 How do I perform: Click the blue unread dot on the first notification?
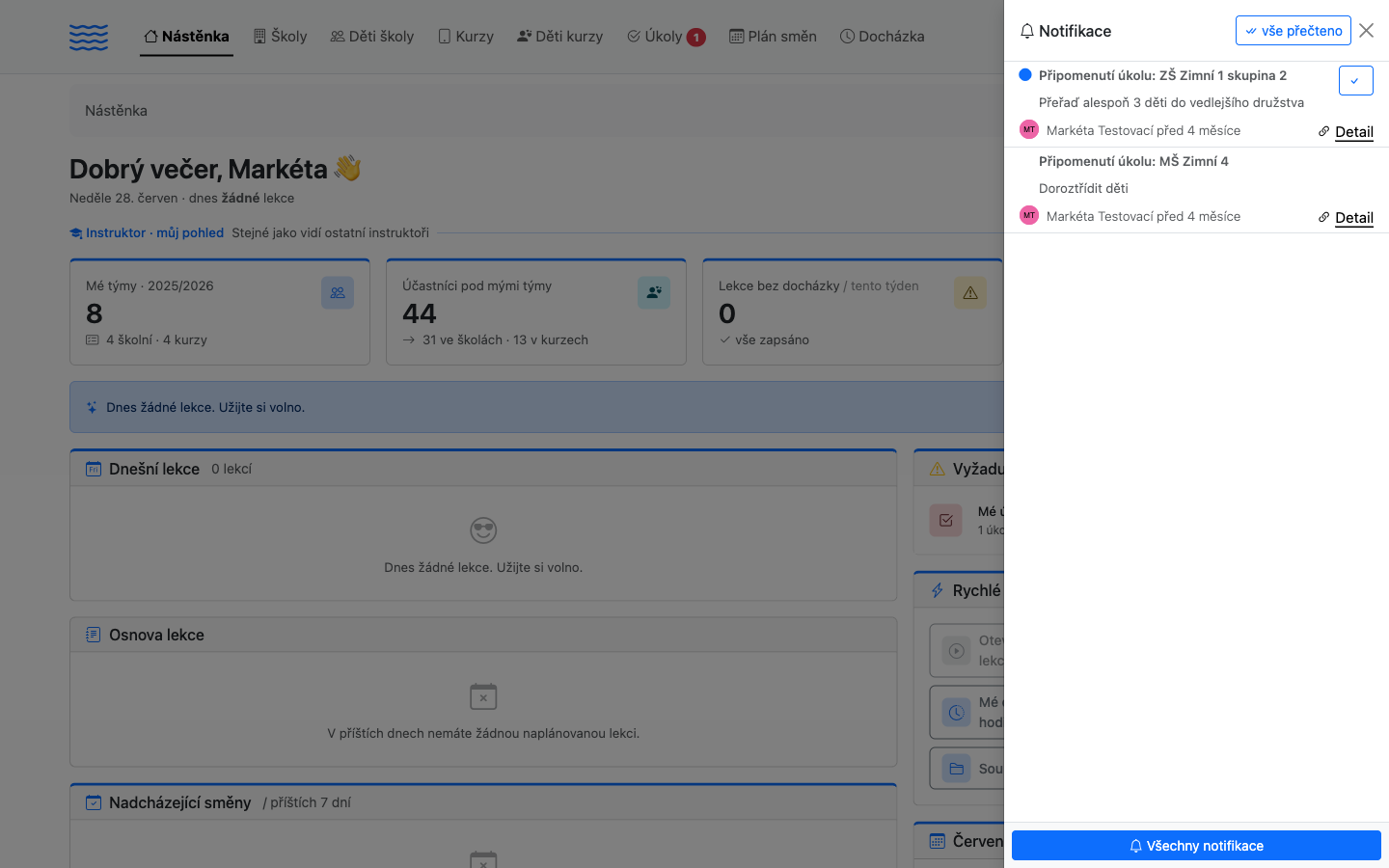point(1025,74)
